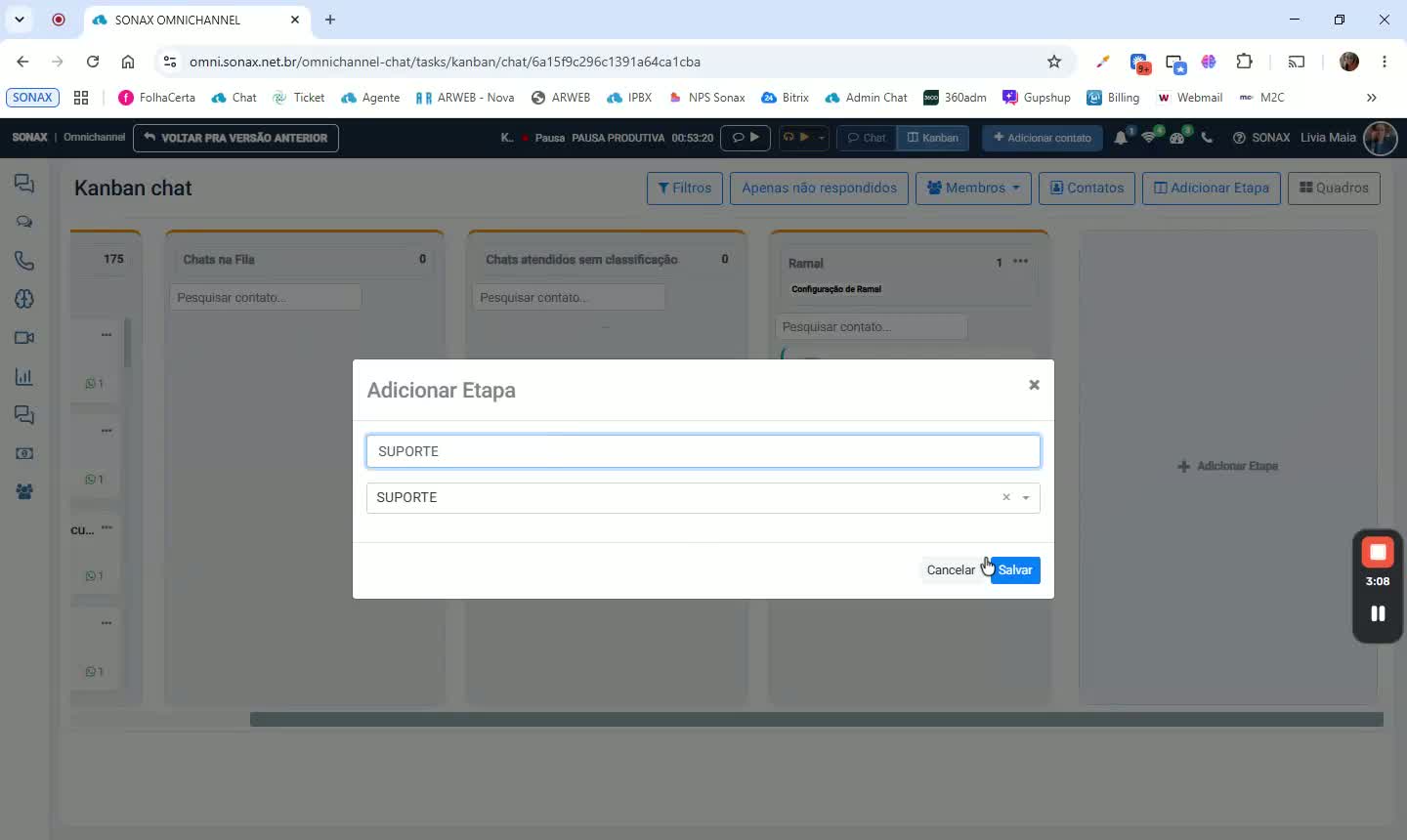Stop the screen recording
The height and width of the screenshot is (840, 1407).
click(x=1378, y=553)
